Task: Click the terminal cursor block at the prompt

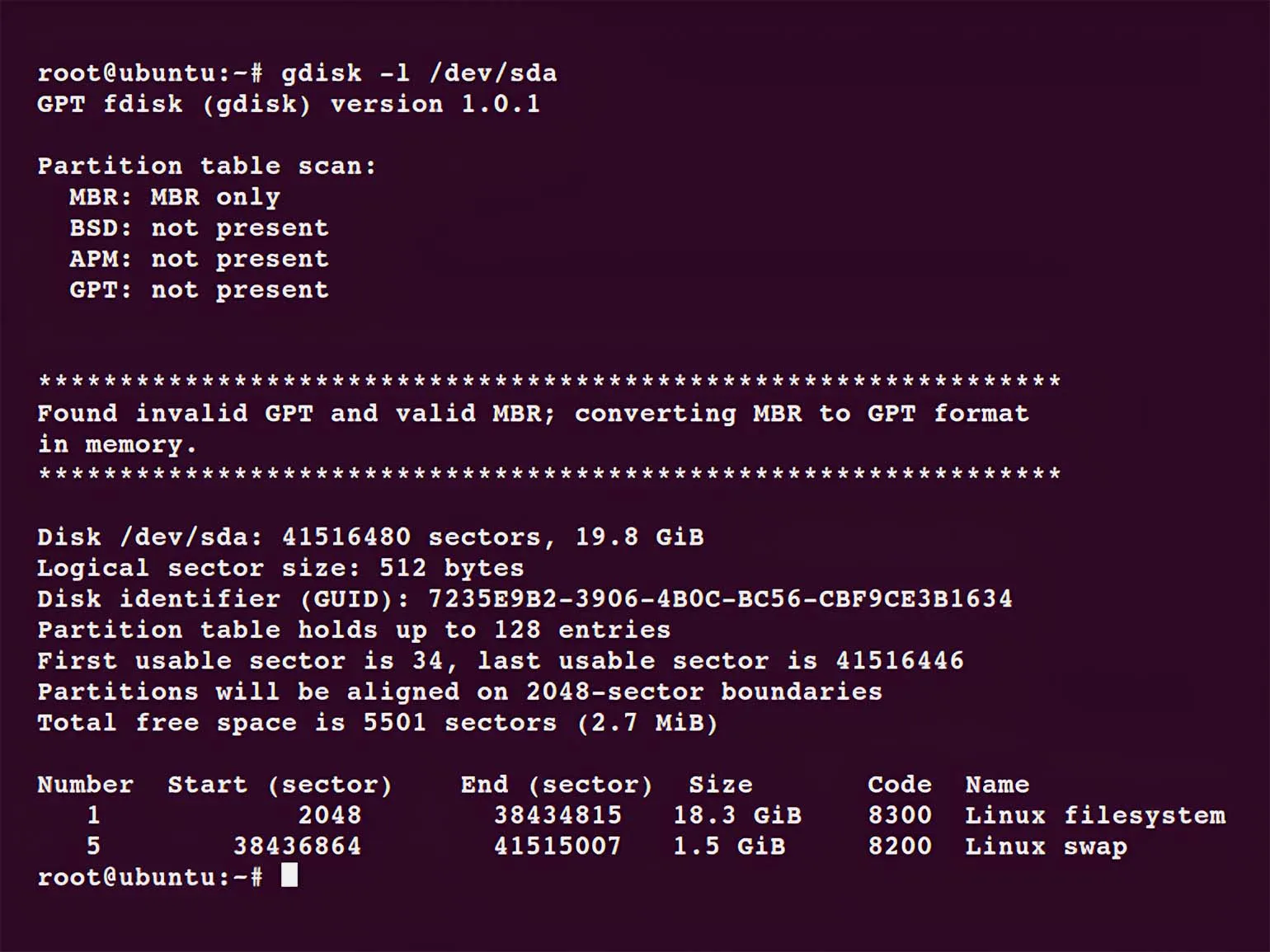Action: point(289,875)
